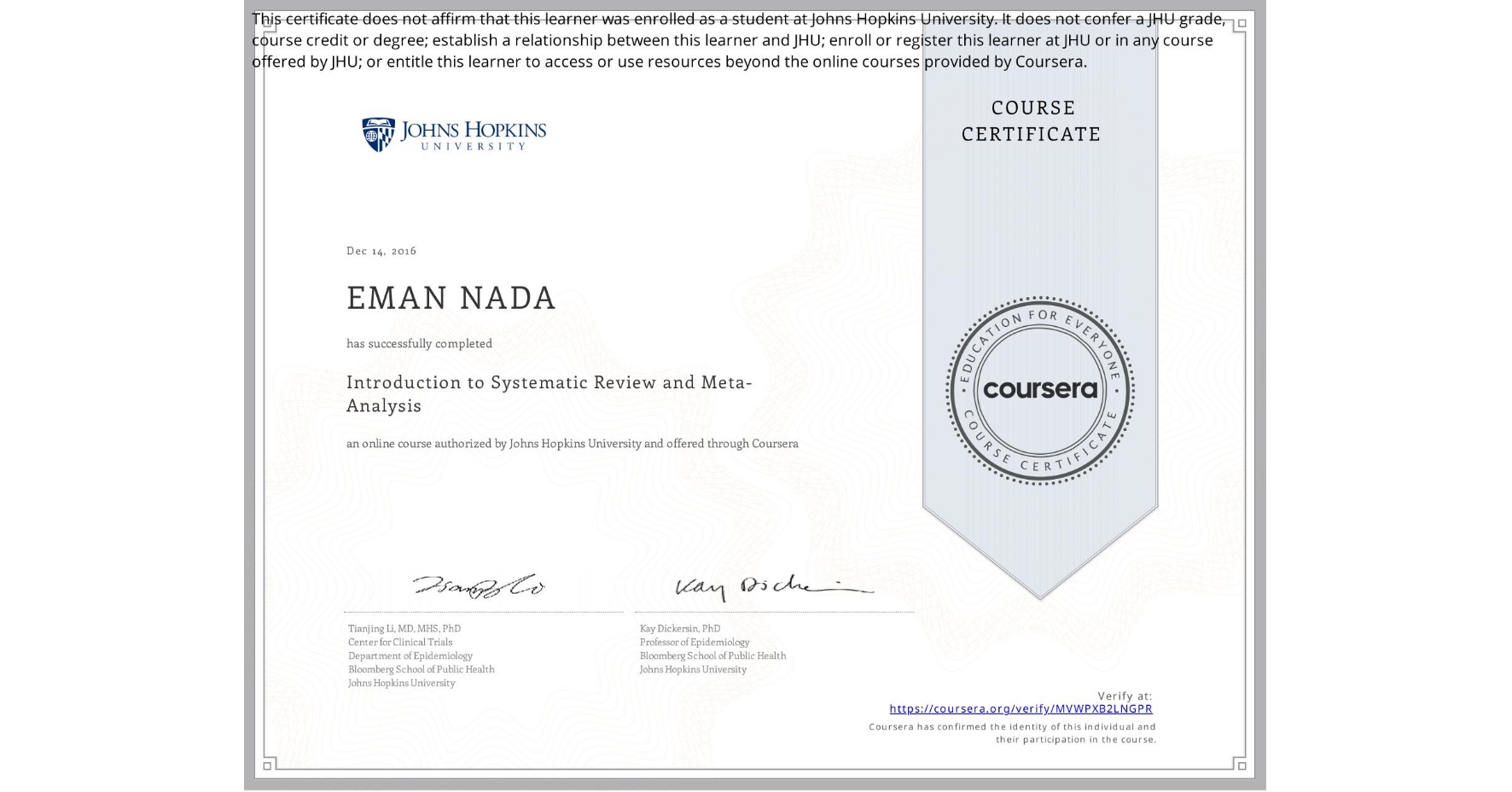
Task: Click the name Kay Dickersin, PhD
Action: tap(680, 629)
